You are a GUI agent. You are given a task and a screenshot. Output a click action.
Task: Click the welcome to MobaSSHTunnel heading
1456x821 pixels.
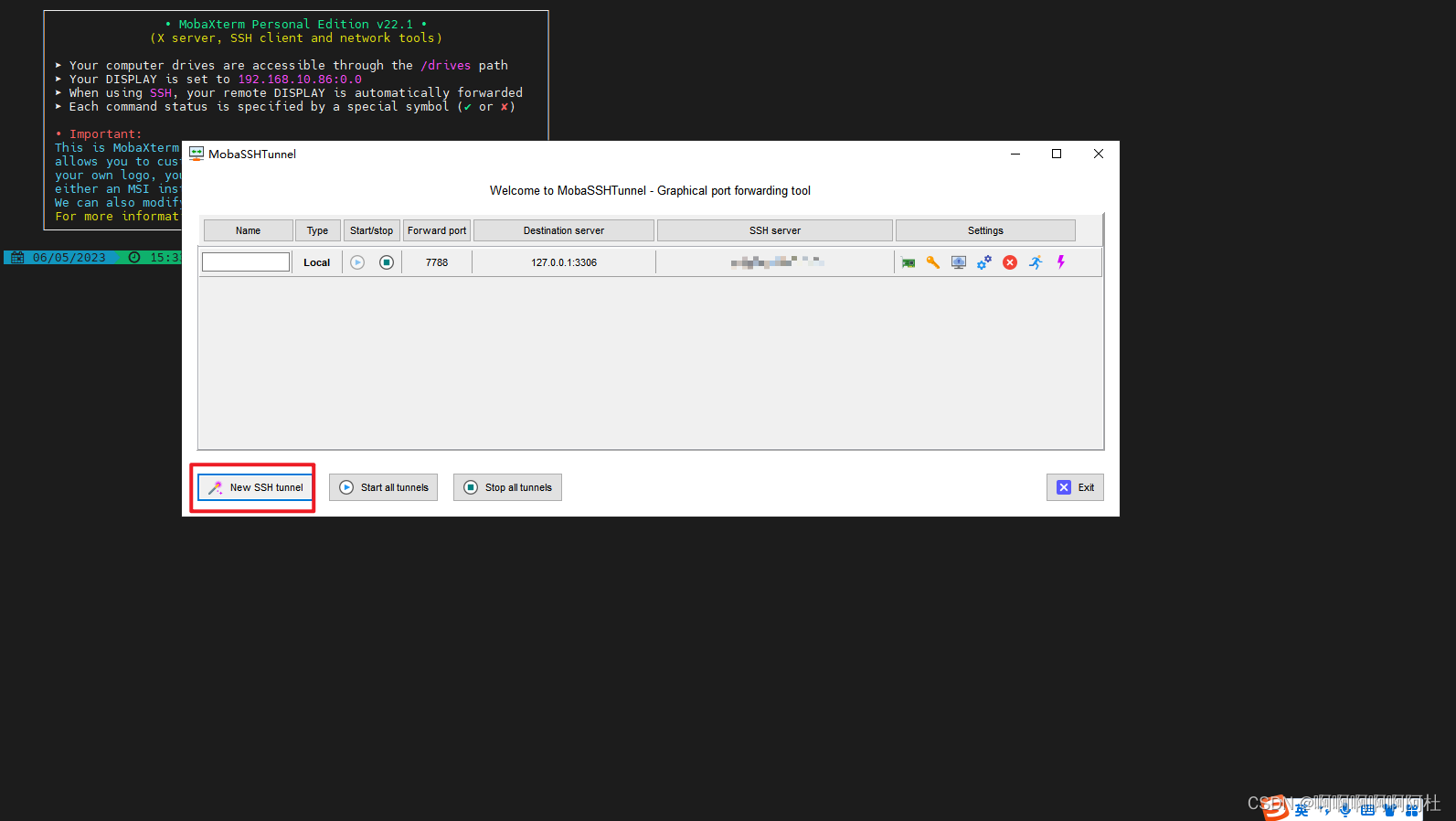[650, 190]
